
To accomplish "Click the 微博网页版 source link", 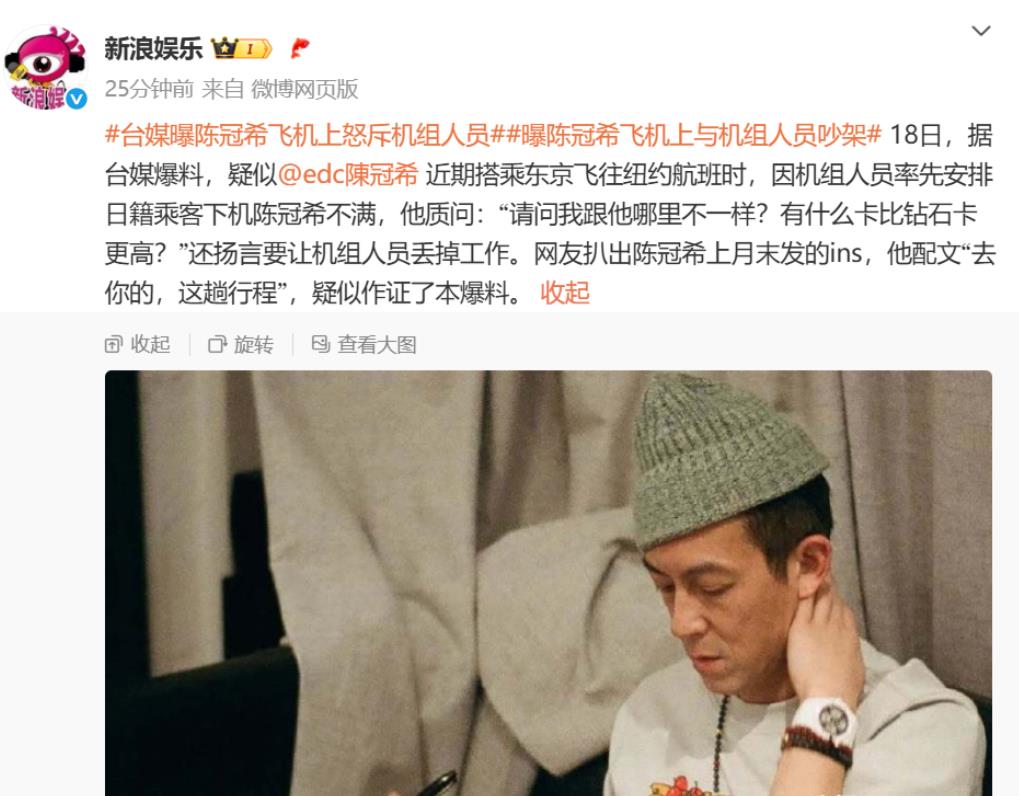I will click(x=304, y=89).
